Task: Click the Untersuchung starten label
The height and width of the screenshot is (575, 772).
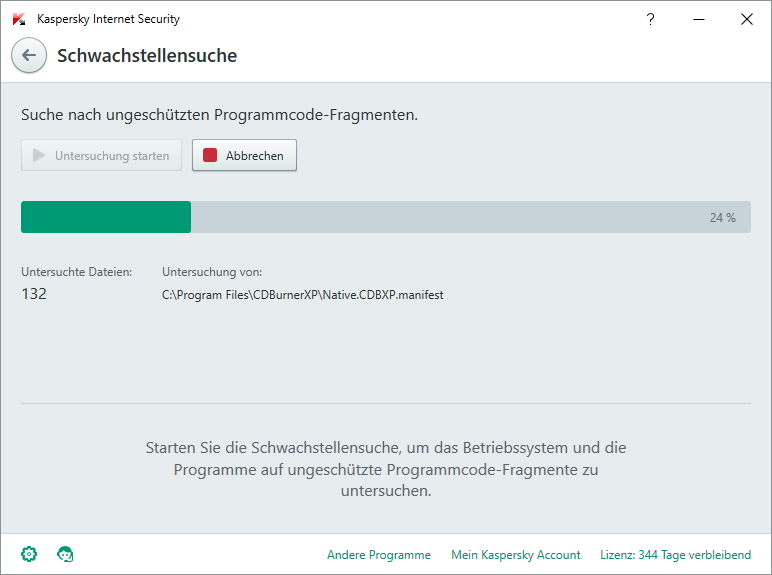Action: [x=112, y=156]
